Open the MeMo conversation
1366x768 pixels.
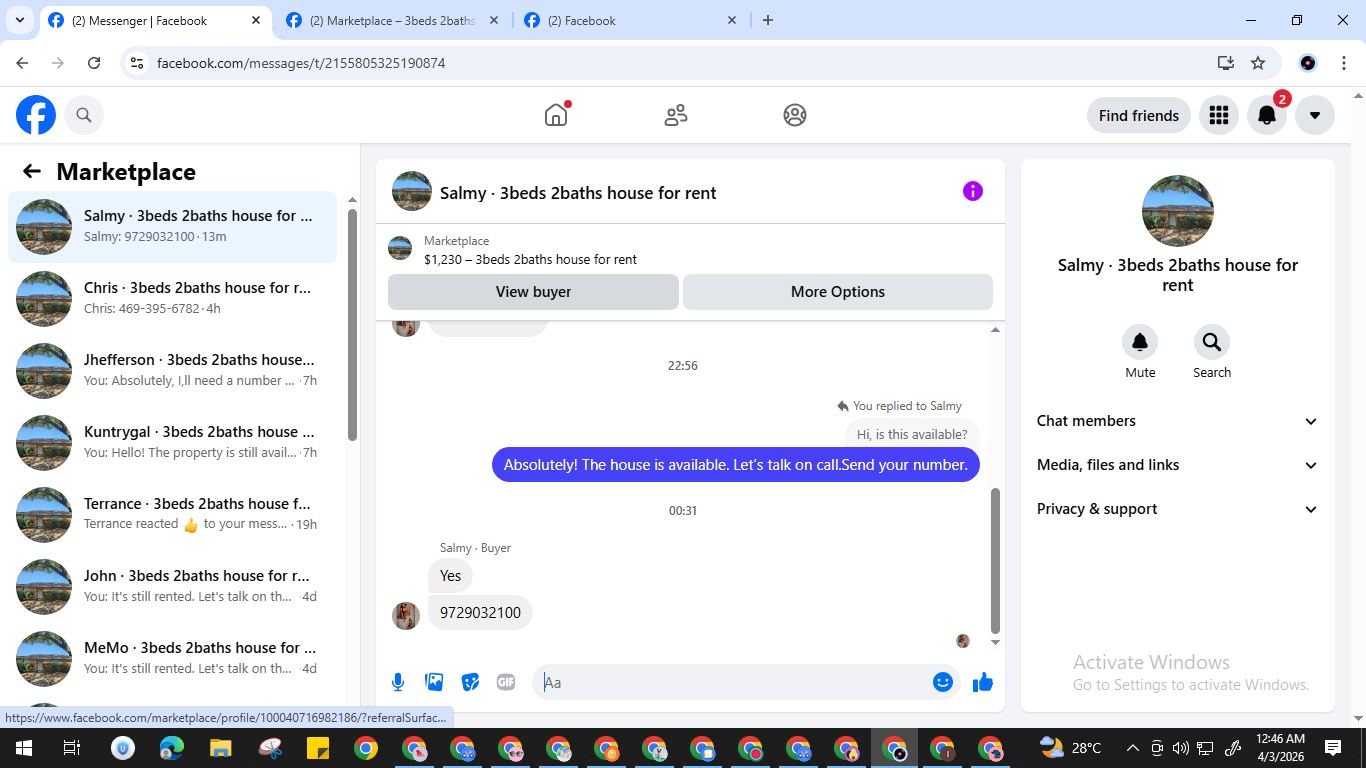[x=172, y=659]
